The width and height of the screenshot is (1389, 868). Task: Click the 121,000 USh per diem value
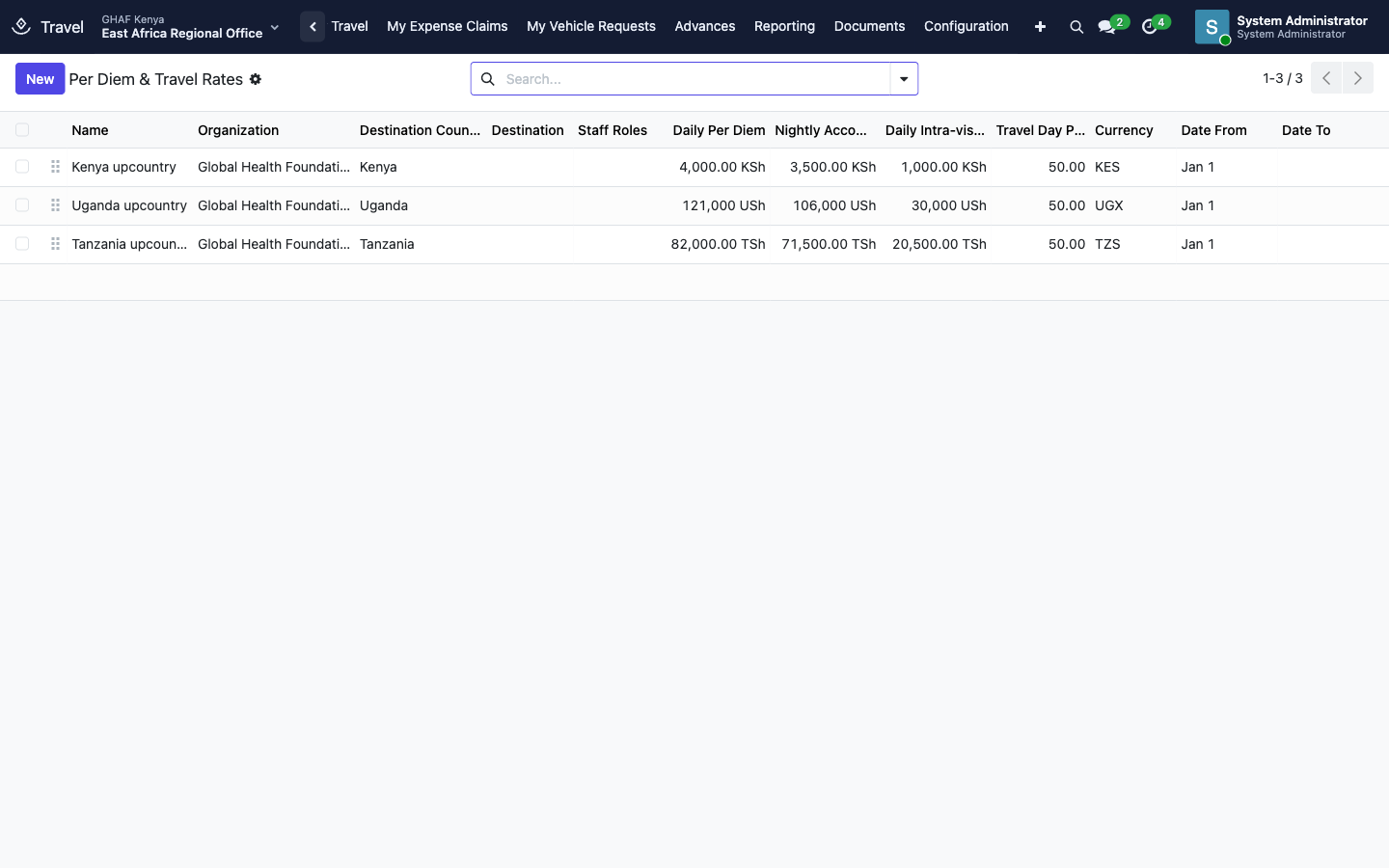coord(723,205)
